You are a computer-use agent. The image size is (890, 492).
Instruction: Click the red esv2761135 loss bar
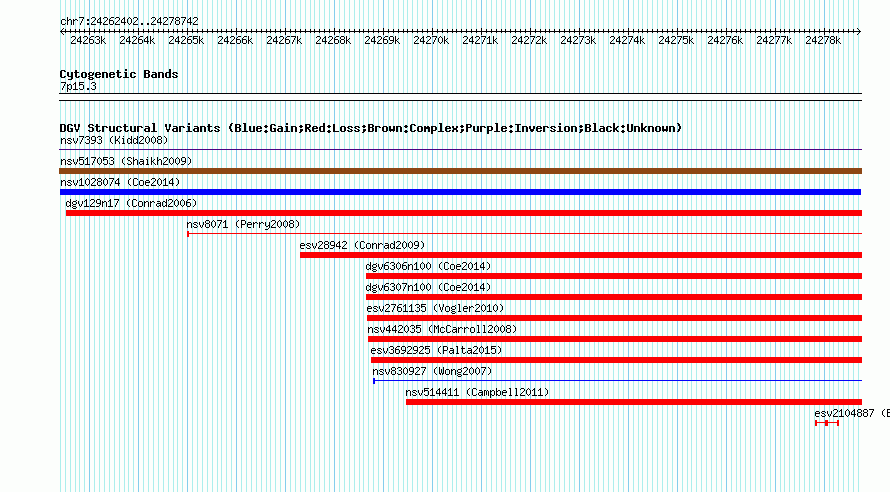[x=614, y=318]
